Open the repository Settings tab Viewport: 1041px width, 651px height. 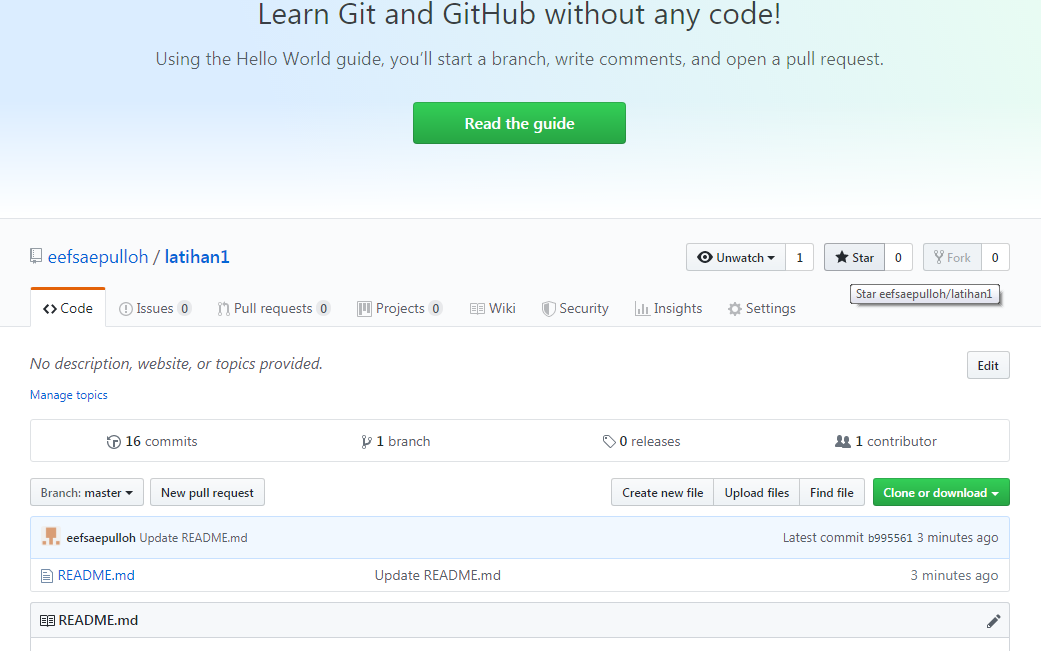click(762, 308)
